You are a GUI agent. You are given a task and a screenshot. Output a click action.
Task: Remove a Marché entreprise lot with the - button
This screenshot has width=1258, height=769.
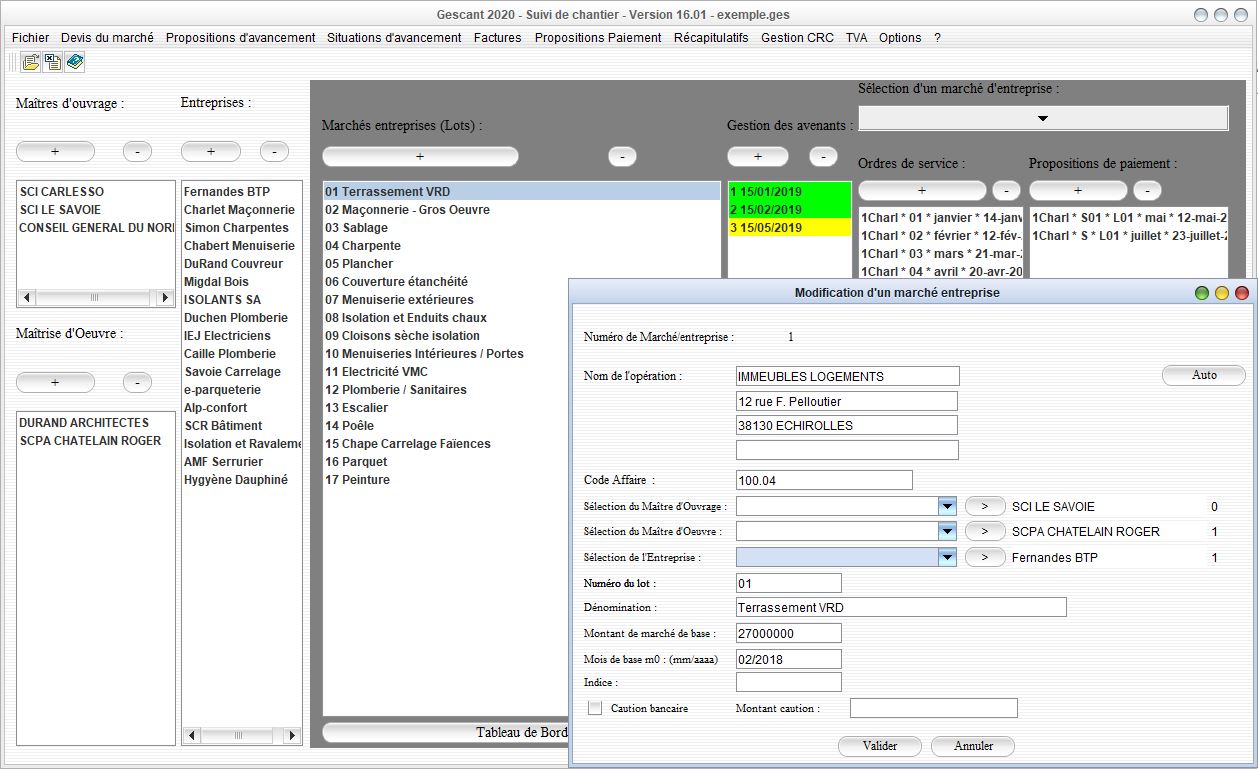click(622, 156)
